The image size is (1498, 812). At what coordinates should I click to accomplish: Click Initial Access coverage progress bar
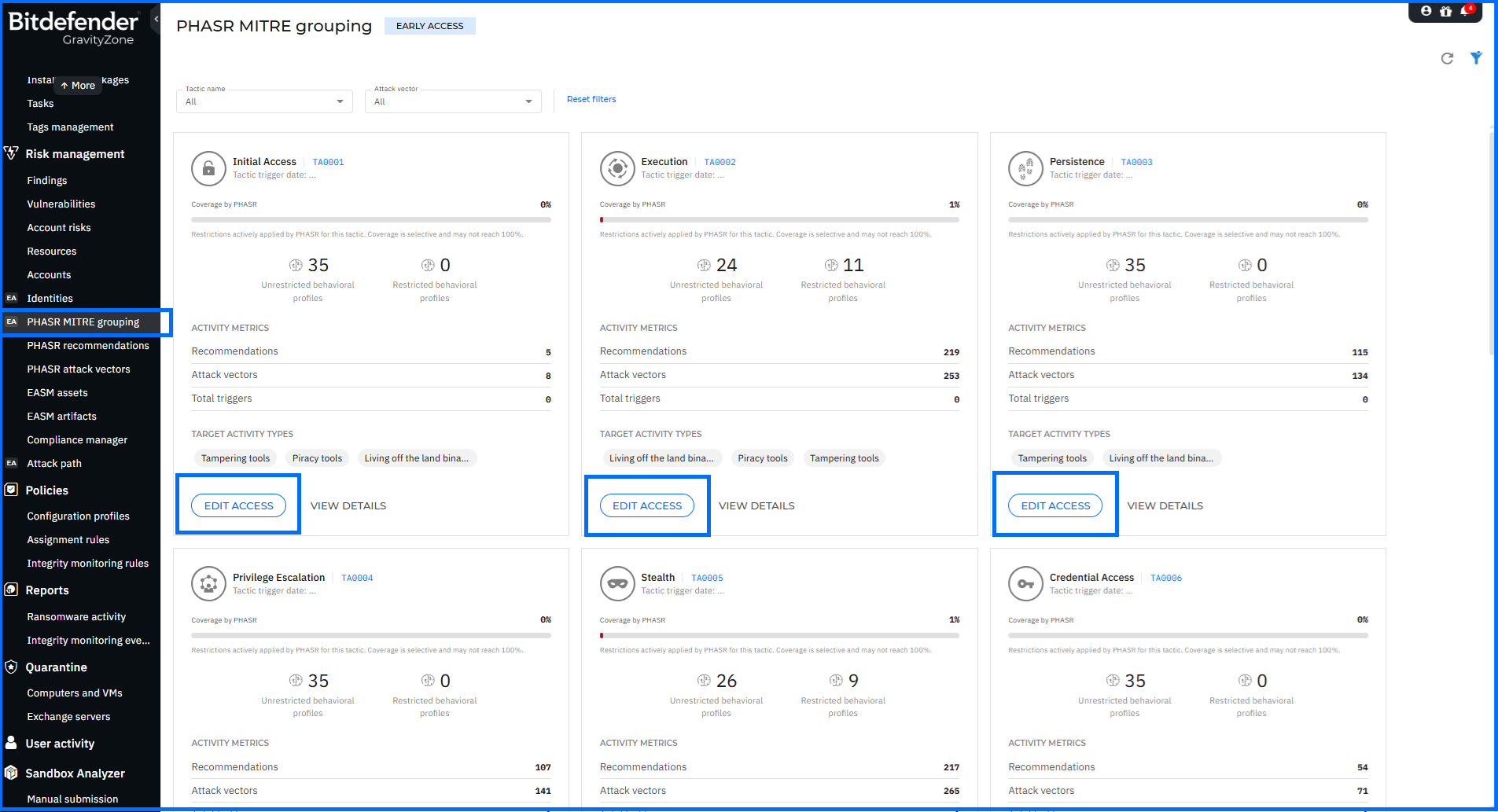pos(371,220)
